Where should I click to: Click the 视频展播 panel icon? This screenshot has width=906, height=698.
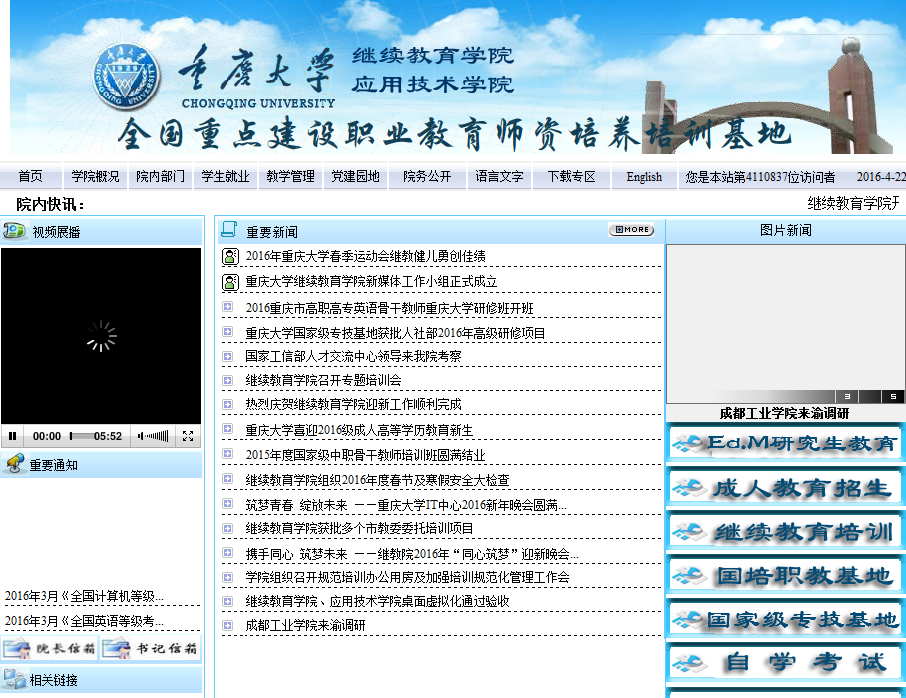(x=14, y=231)
